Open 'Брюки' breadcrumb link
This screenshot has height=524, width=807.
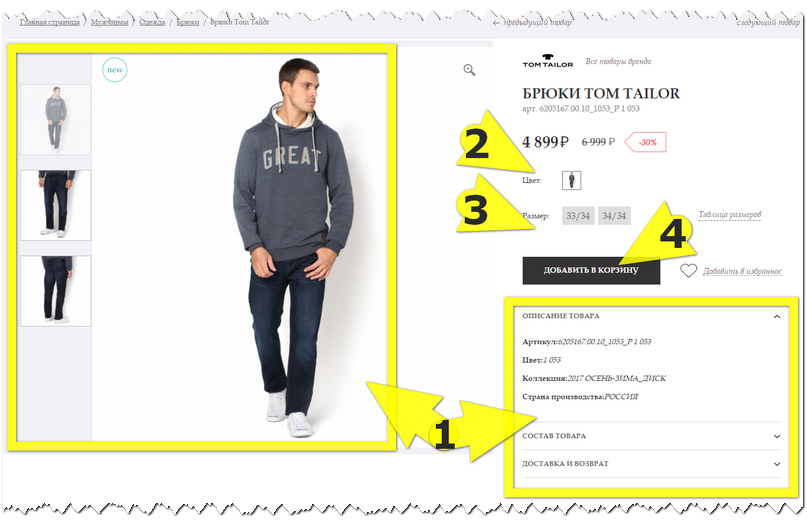click(x=188, y=22)
